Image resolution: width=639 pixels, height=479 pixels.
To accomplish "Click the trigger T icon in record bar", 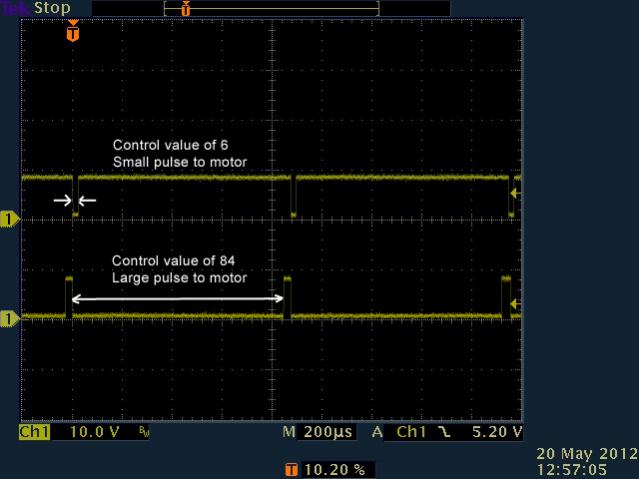I will click(x=185, y=8).
